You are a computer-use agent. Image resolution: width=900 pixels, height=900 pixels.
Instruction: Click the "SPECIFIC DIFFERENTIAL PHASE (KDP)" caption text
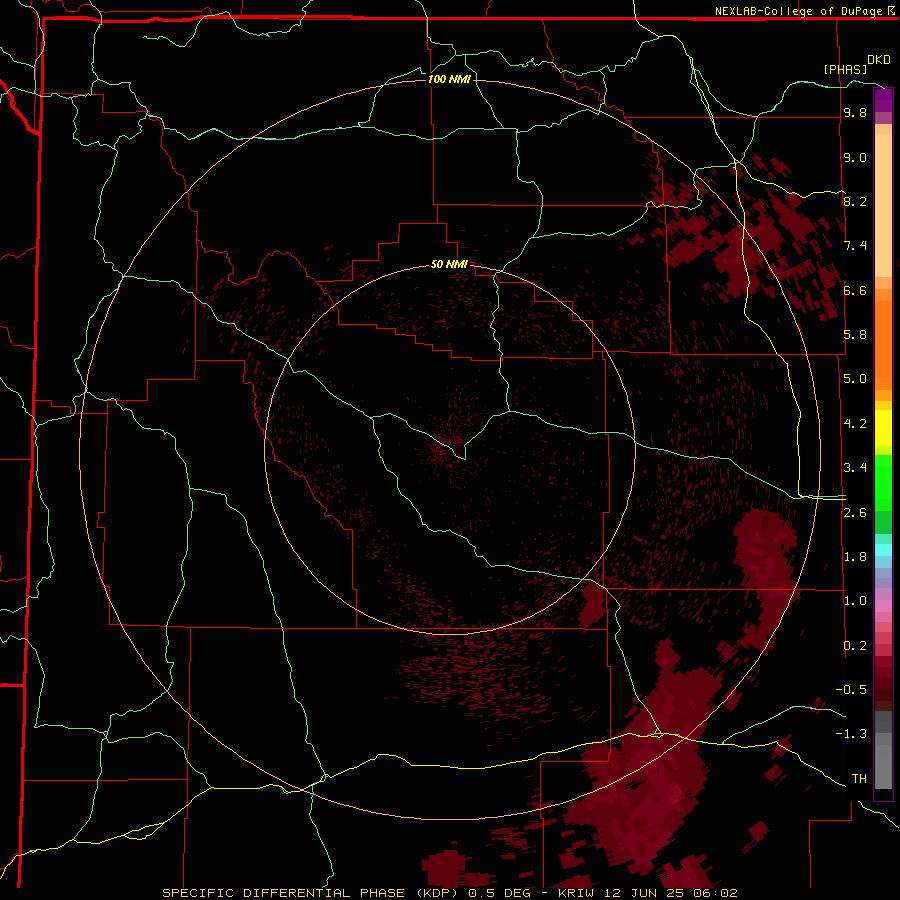click(310, 893)
